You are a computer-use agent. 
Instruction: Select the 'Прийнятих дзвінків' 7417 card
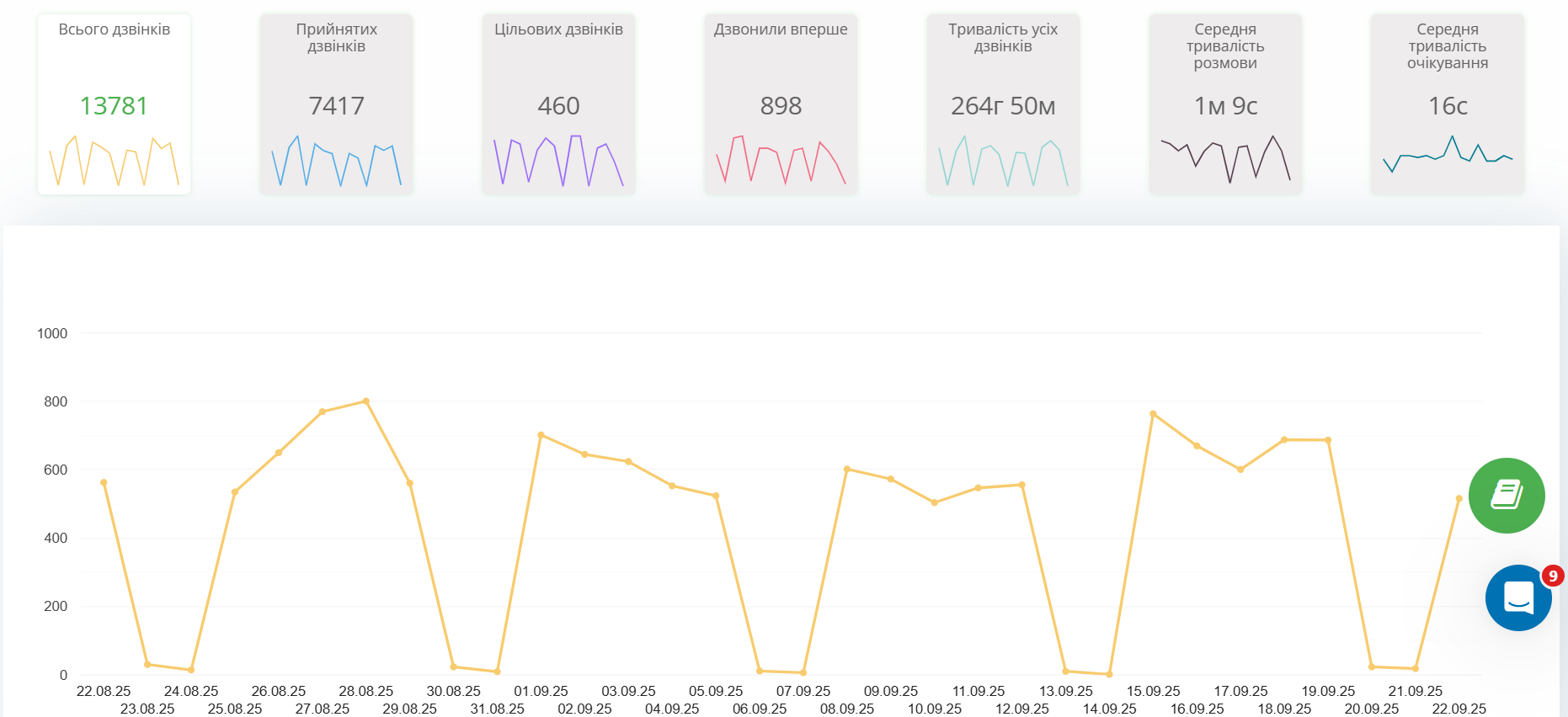tap(336, 104)
